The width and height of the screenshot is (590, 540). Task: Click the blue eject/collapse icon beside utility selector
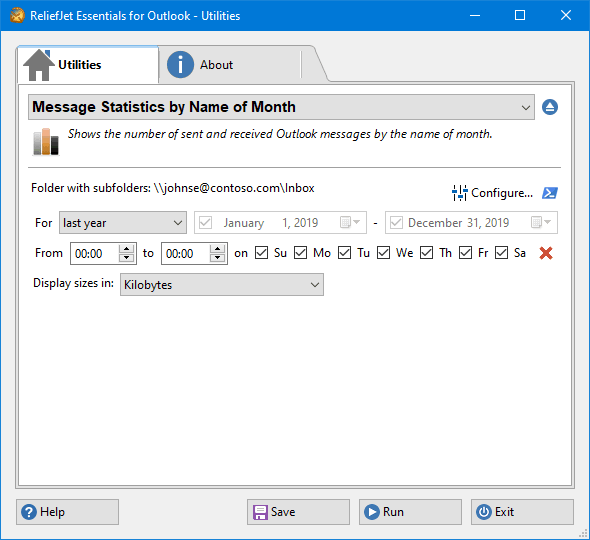(x=550, y=107)
